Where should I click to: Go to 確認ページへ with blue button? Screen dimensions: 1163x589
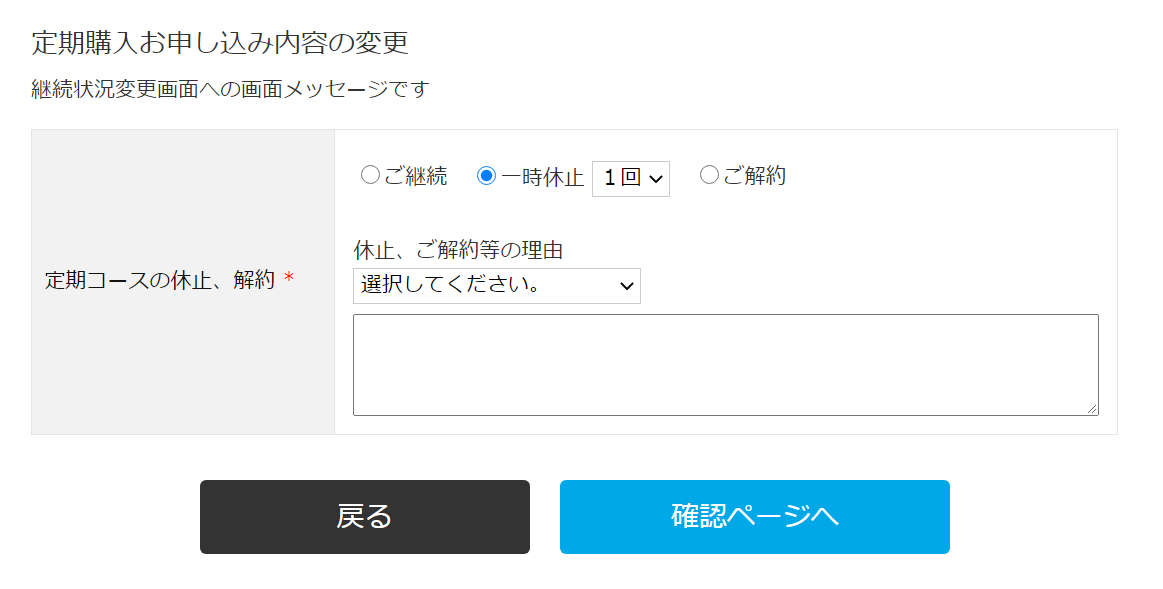(x=754, y=517)
